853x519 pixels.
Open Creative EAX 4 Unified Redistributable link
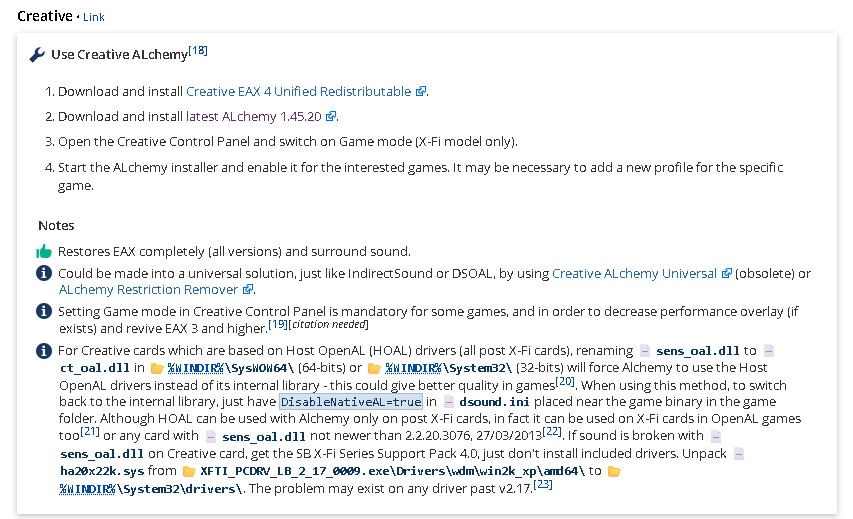(299, 91)
